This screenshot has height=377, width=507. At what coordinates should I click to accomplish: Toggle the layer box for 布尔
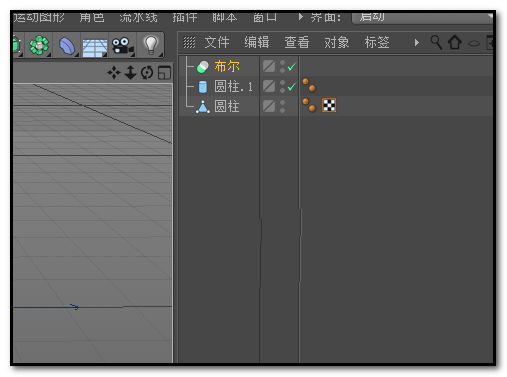269,66
